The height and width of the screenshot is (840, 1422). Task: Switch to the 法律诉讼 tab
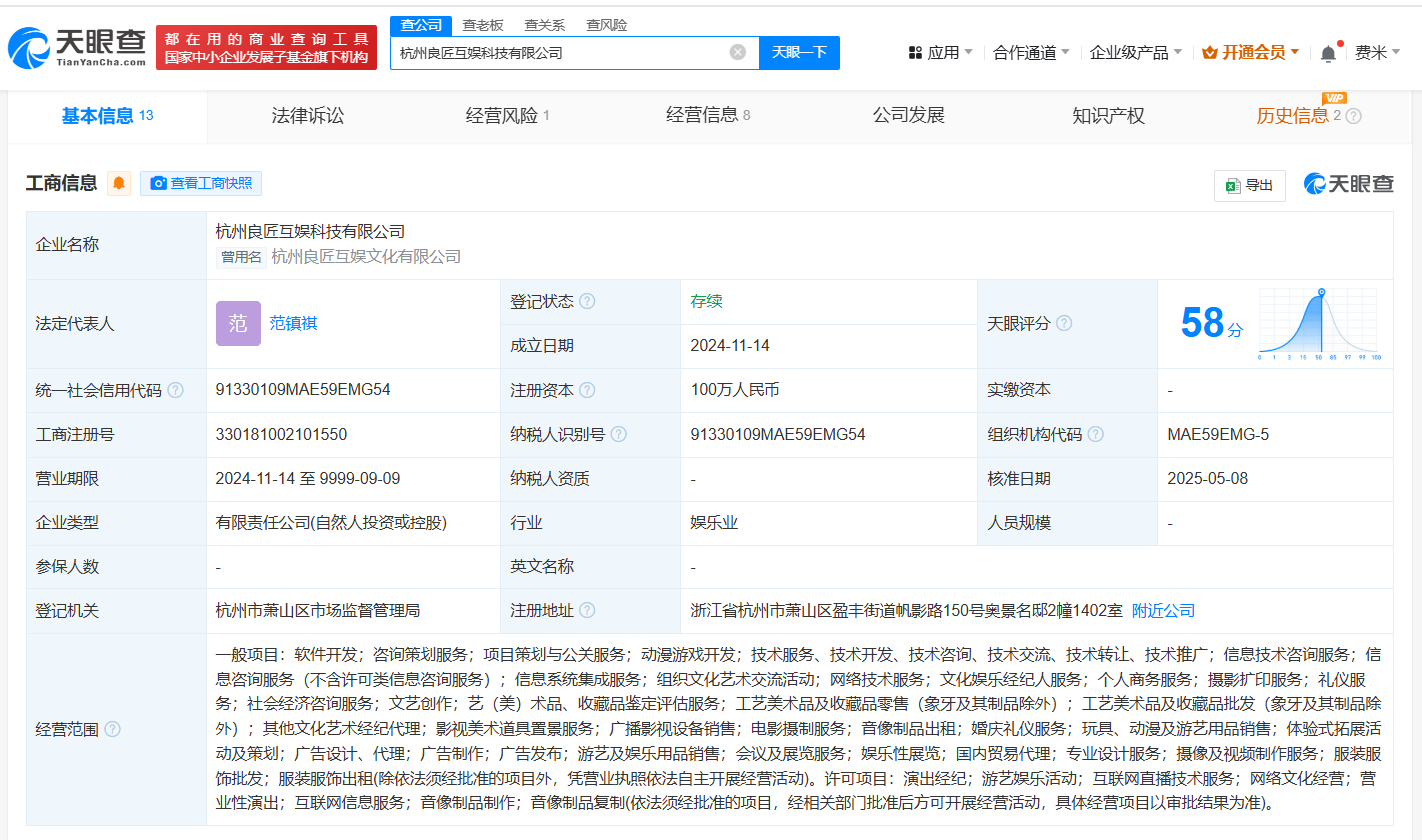[x=307, y=116]
